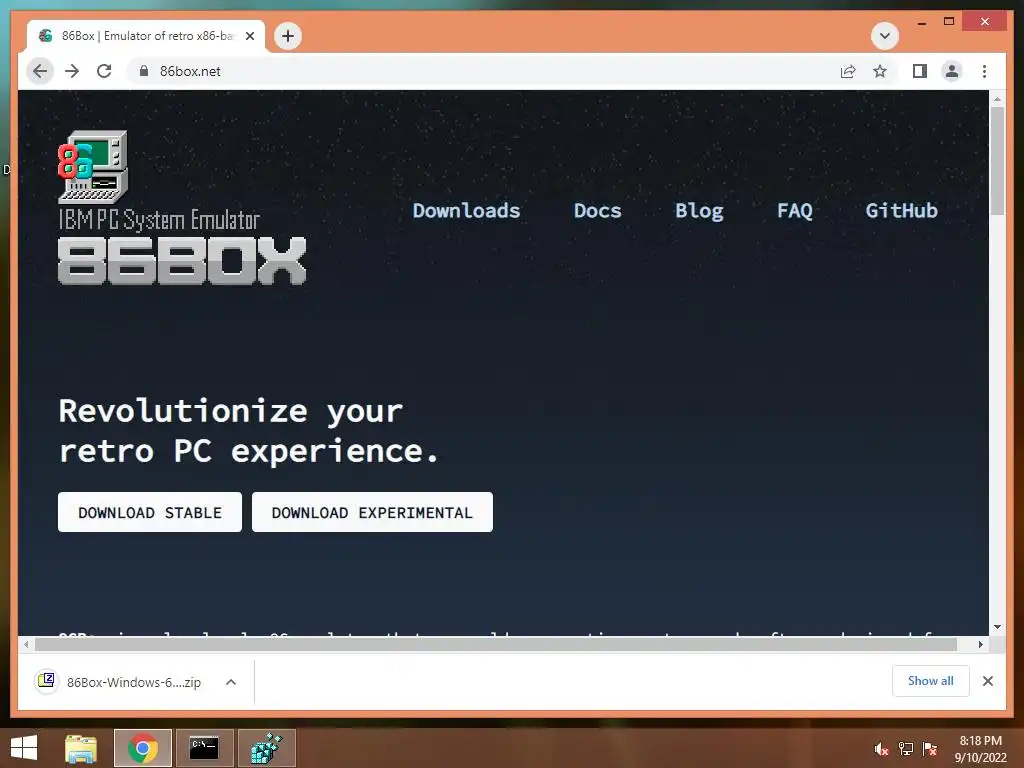Click the muted speaker tray icon
Viewport: 1024px width, 768px height.
881,750
